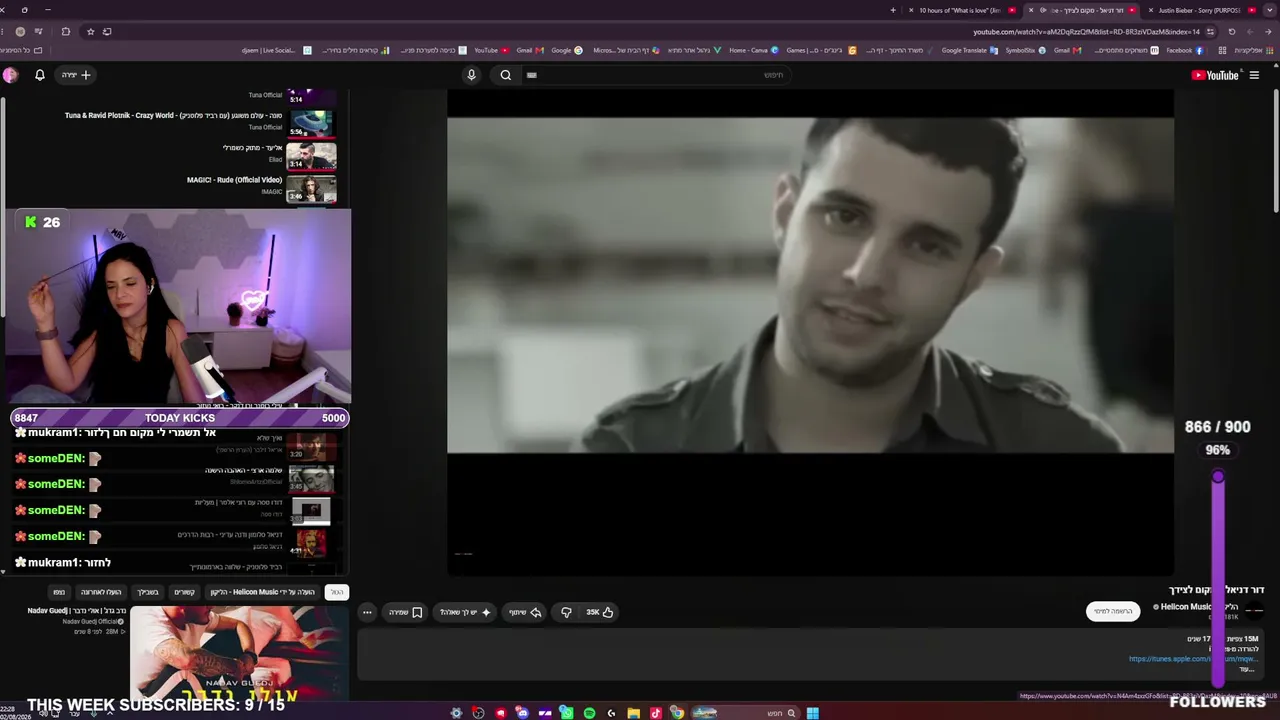Open site info icon in address bar

(1210, 31)
